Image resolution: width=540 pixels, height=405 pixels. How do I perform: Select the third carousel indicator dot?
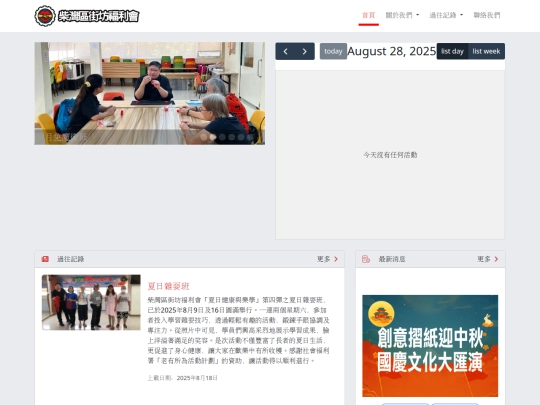pos(222,137)
